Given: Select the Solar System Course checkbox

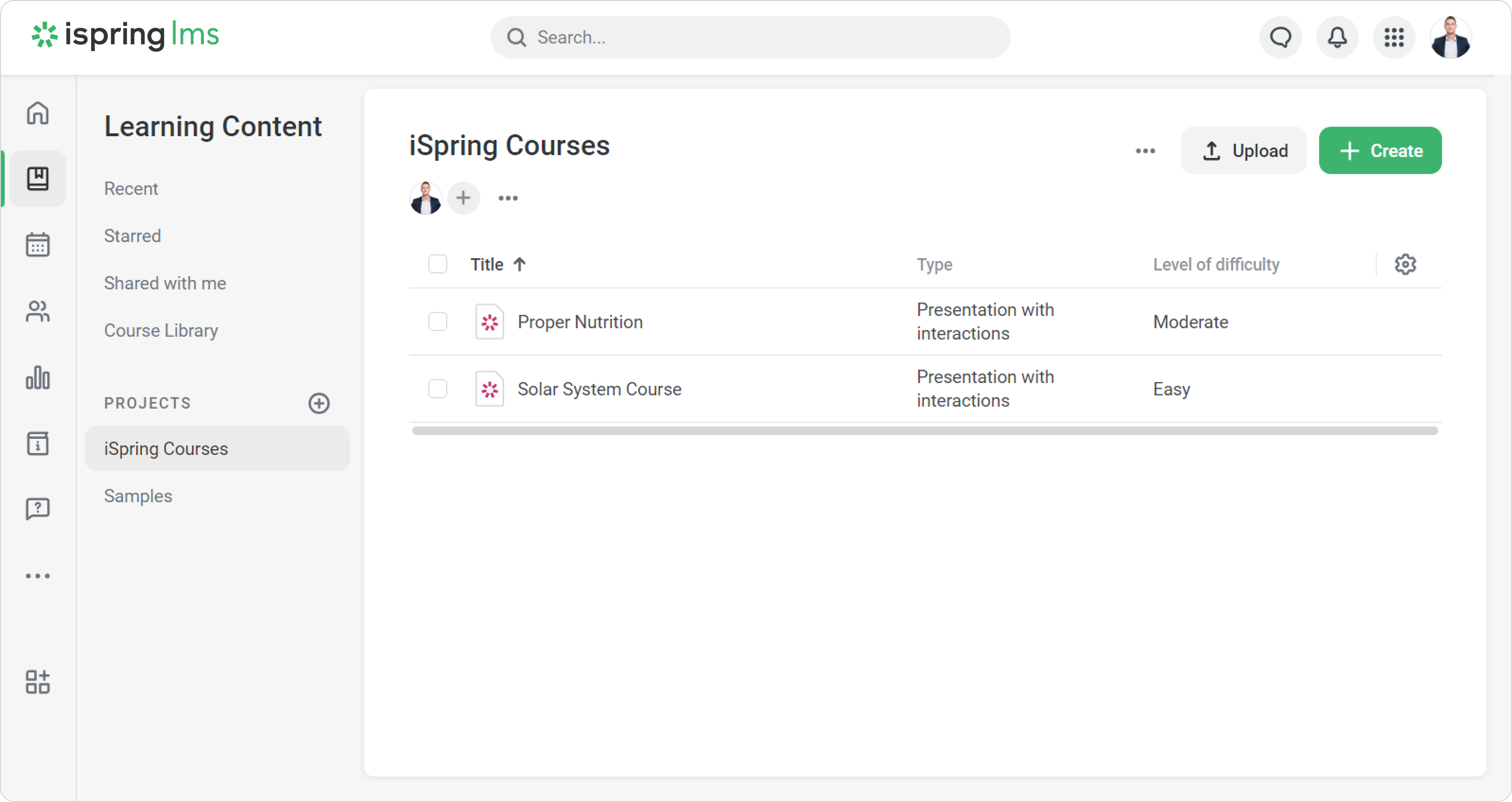Looking at the screenshot, I should pos(438,389).
